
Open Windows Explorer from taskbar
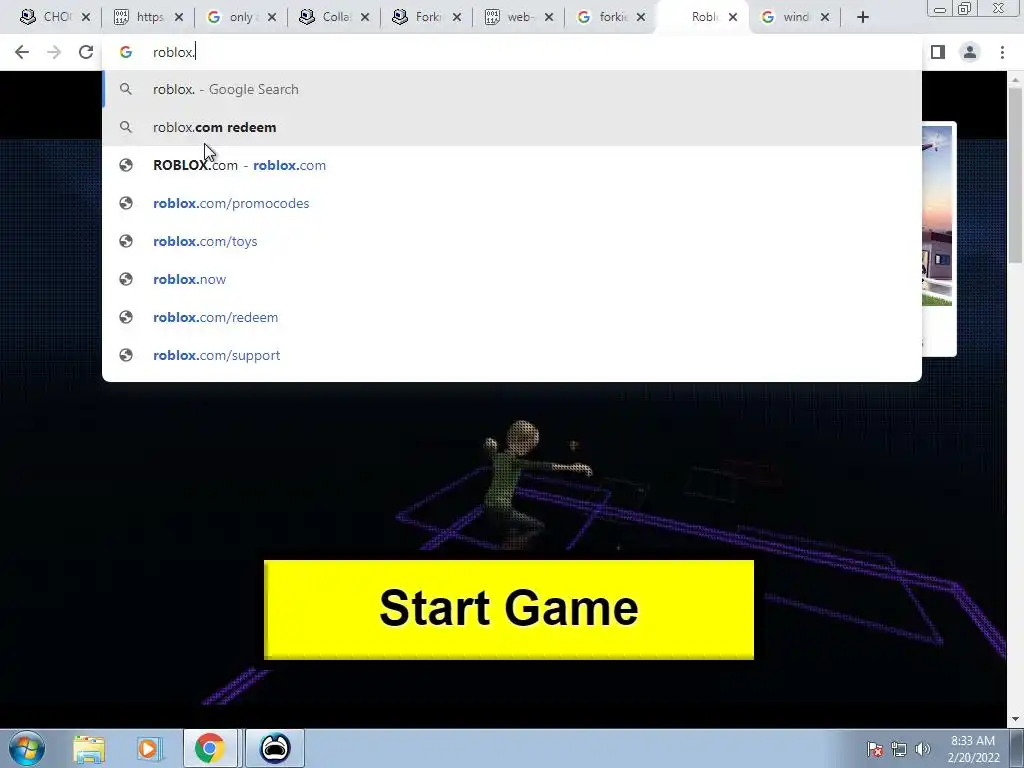89,748
